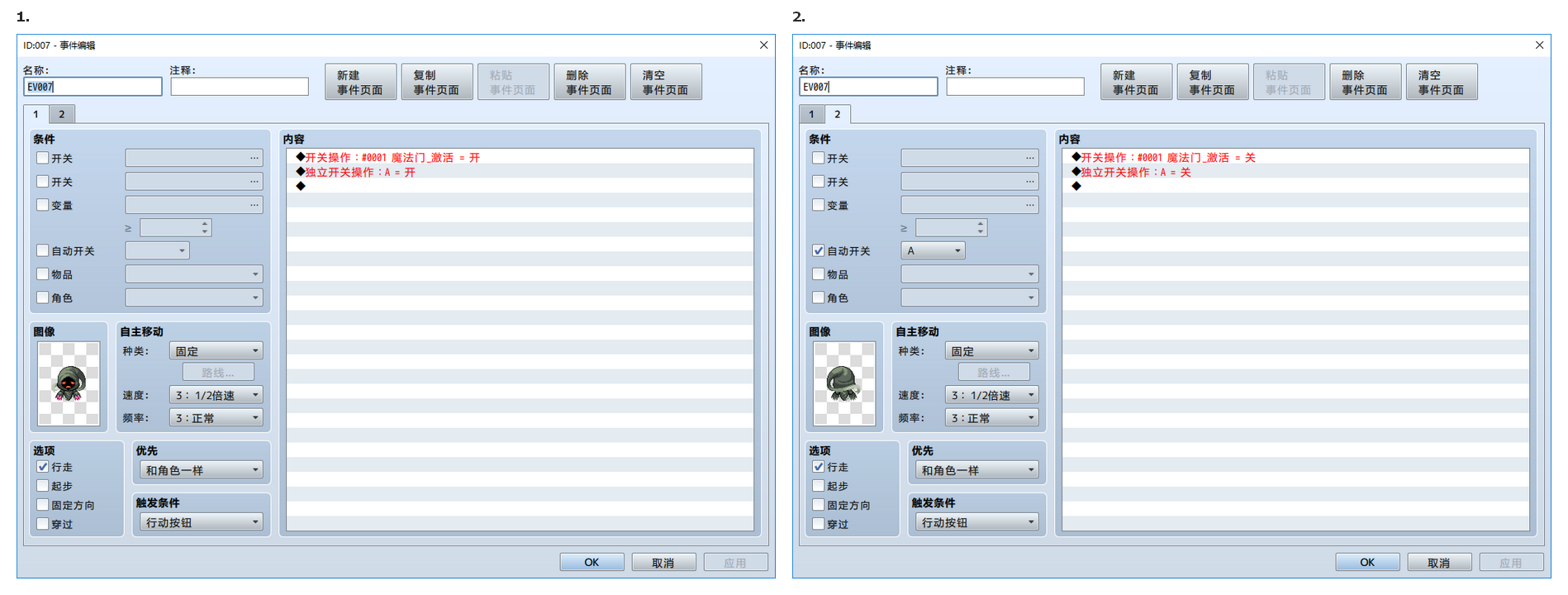Expand the 频率 dropdown in window 1
Viewport: 1568px width, 595px height.
tap(216, 418)
